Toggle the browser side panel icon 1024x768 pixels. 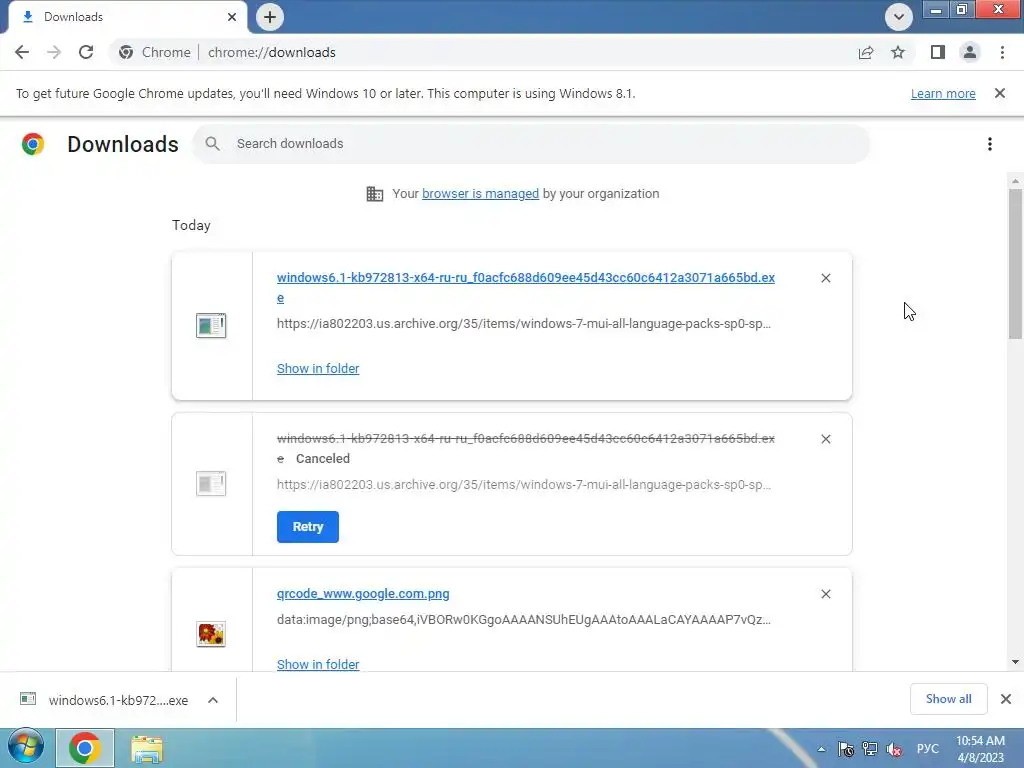938,52
